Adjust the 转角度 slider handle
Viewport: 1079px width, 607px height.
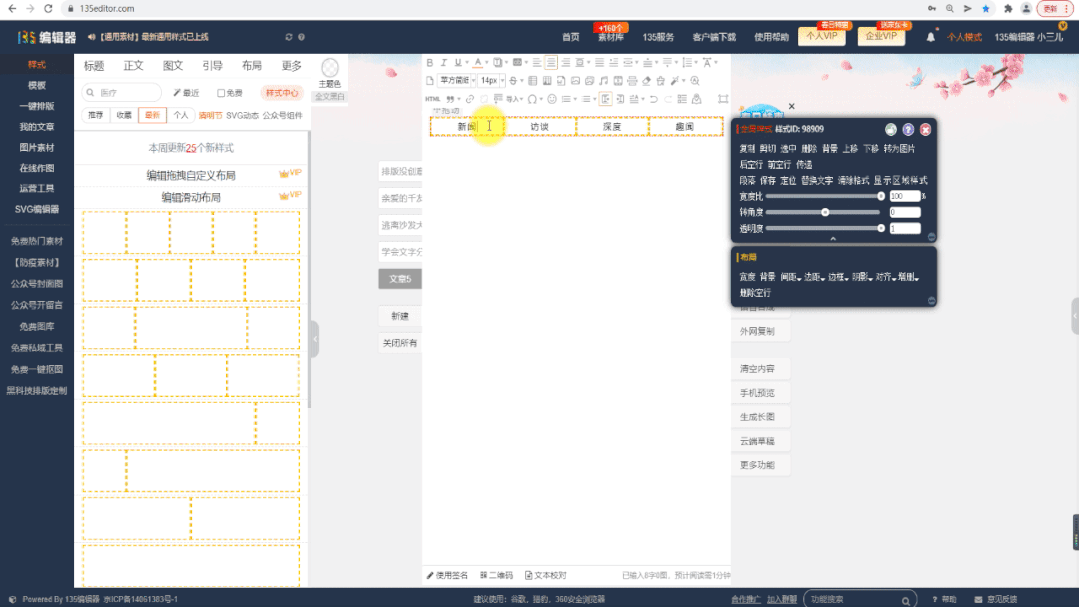[825, 212]
